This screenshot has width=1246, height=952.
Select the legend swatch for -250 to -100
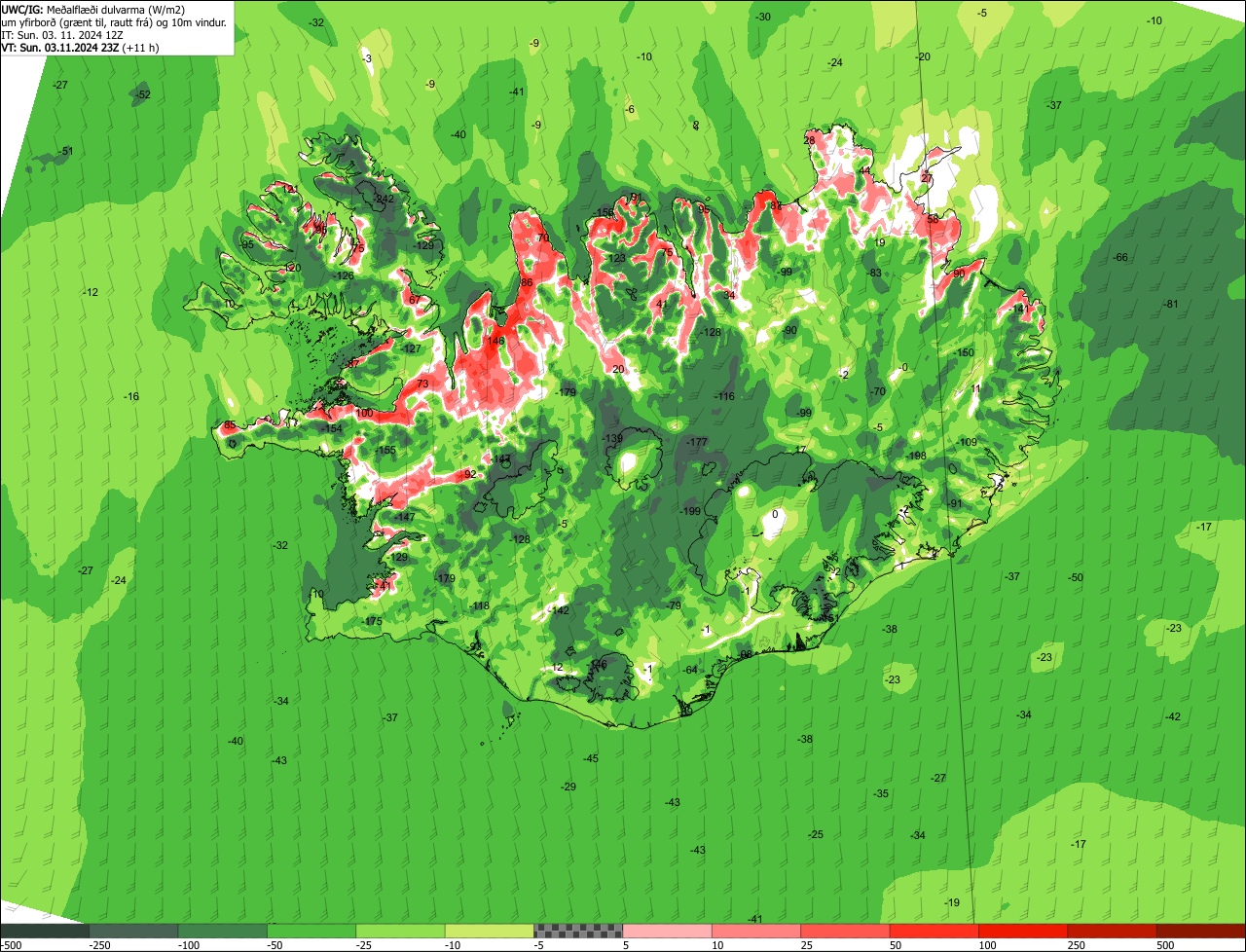pos(133,931)
